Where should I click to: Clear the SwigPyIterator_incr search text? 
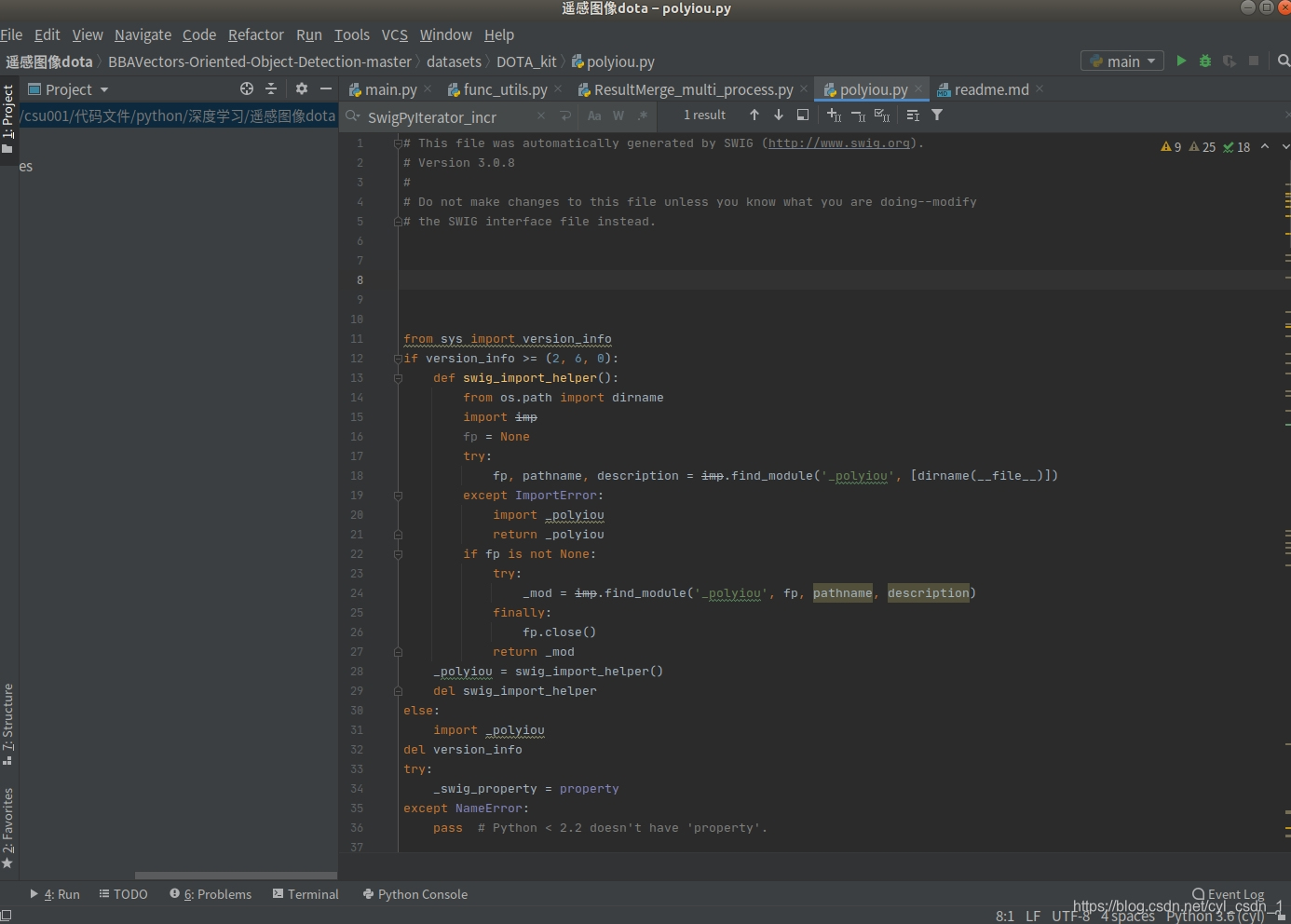pos(541,115)
